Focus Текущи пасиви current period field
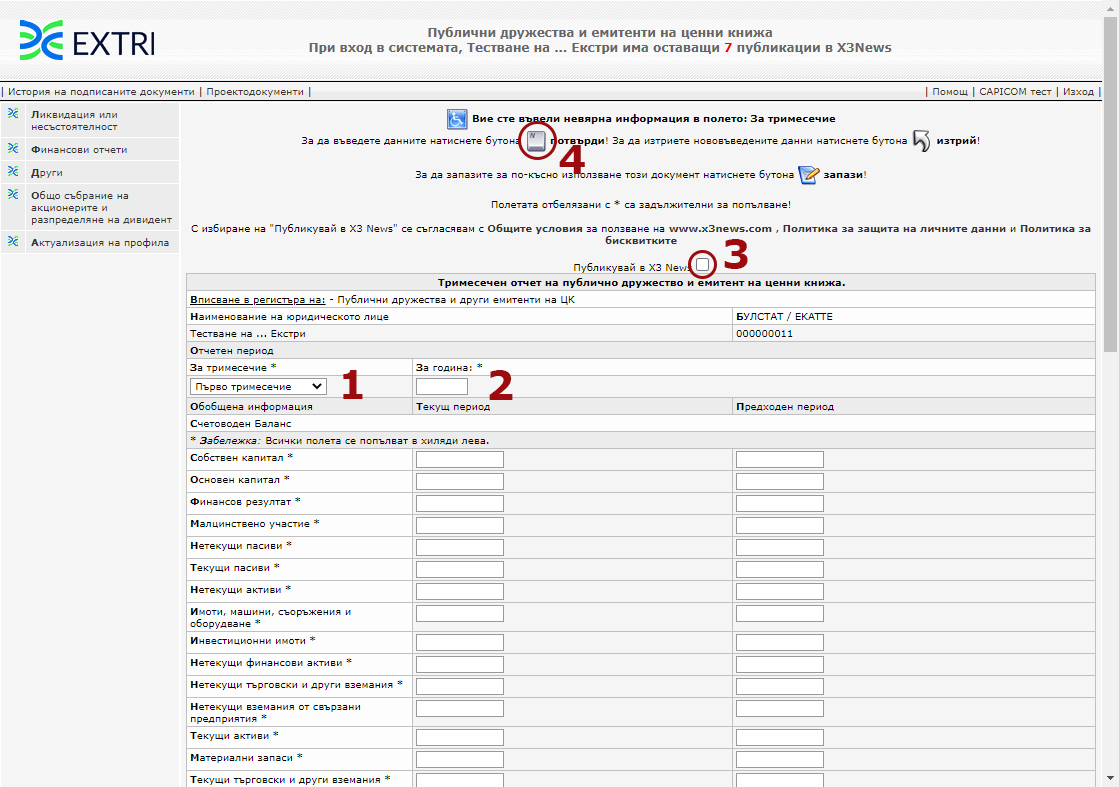 [x=460, y=569]
